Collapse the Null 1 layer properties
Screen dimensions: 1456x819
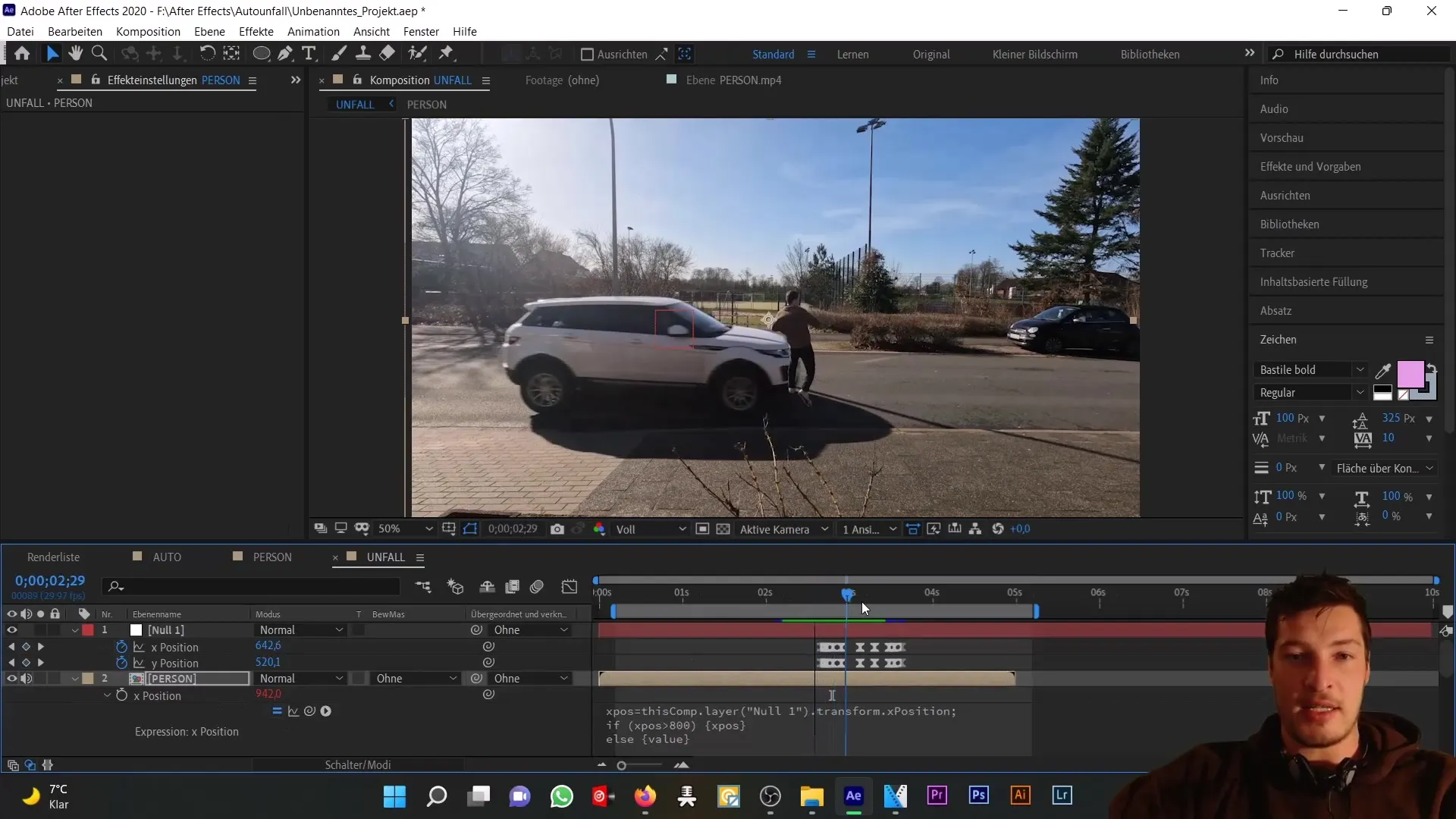point(75,630)
